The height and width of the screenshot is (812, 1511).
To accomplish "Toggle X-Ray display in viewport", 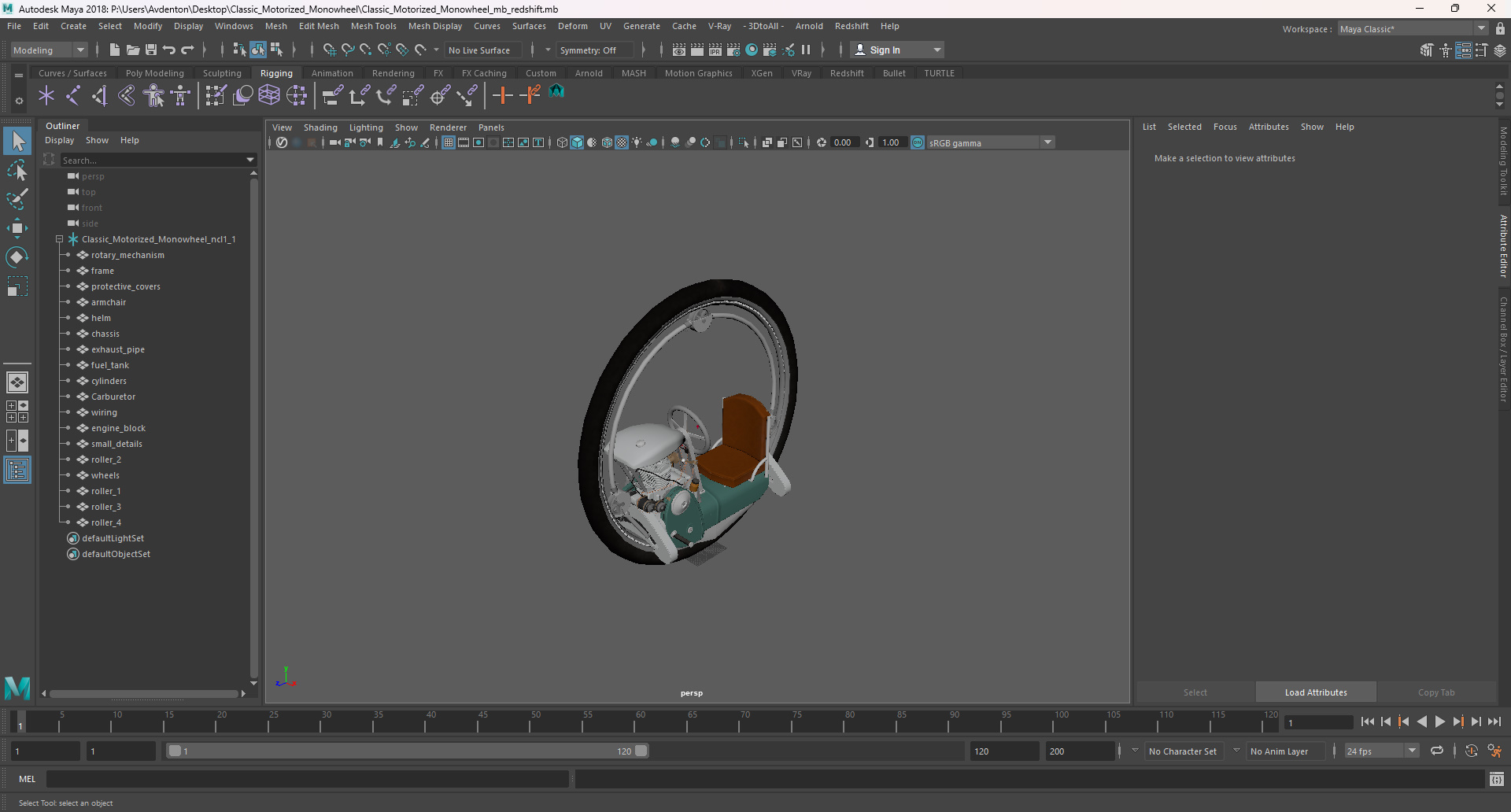I will click(x=767, y=142).
